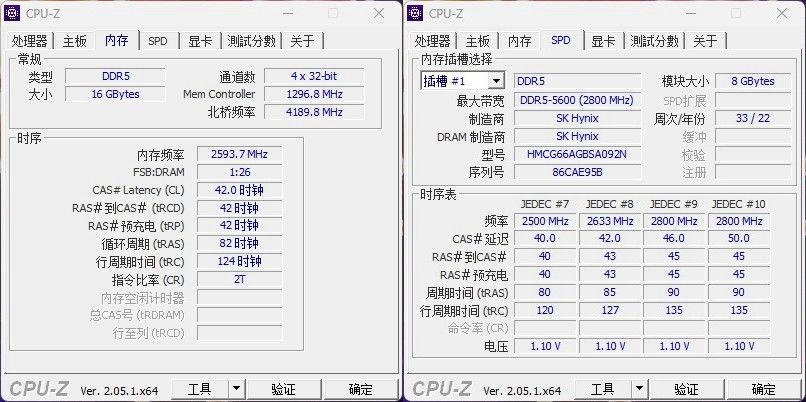
Task: Click the DDR5 memory type field
Action: pyautogui.click(x=115, y=76)
